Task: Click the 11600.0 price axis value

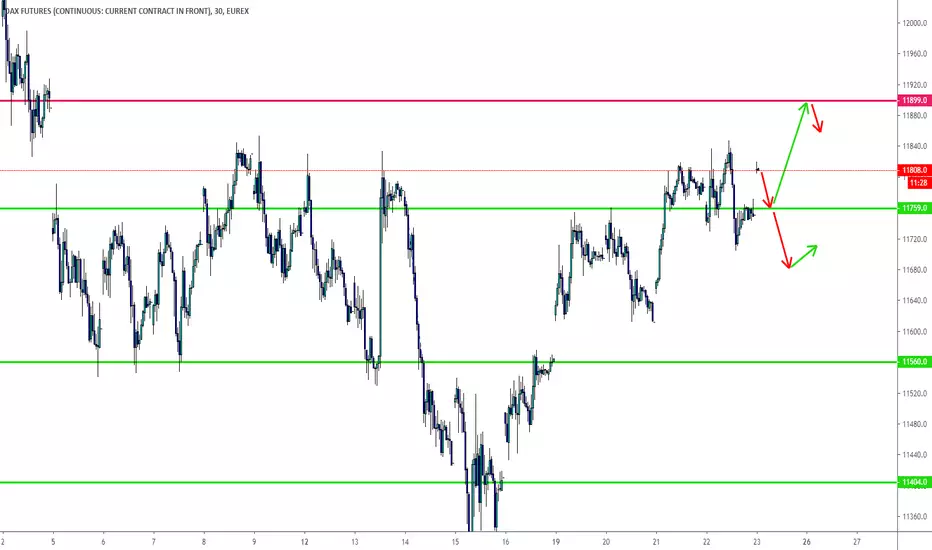Action: (915, 332)
